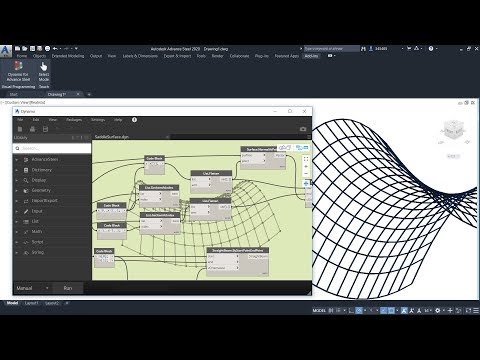
Task: Toggle object snap tracking in status bar
Action: 384,310
